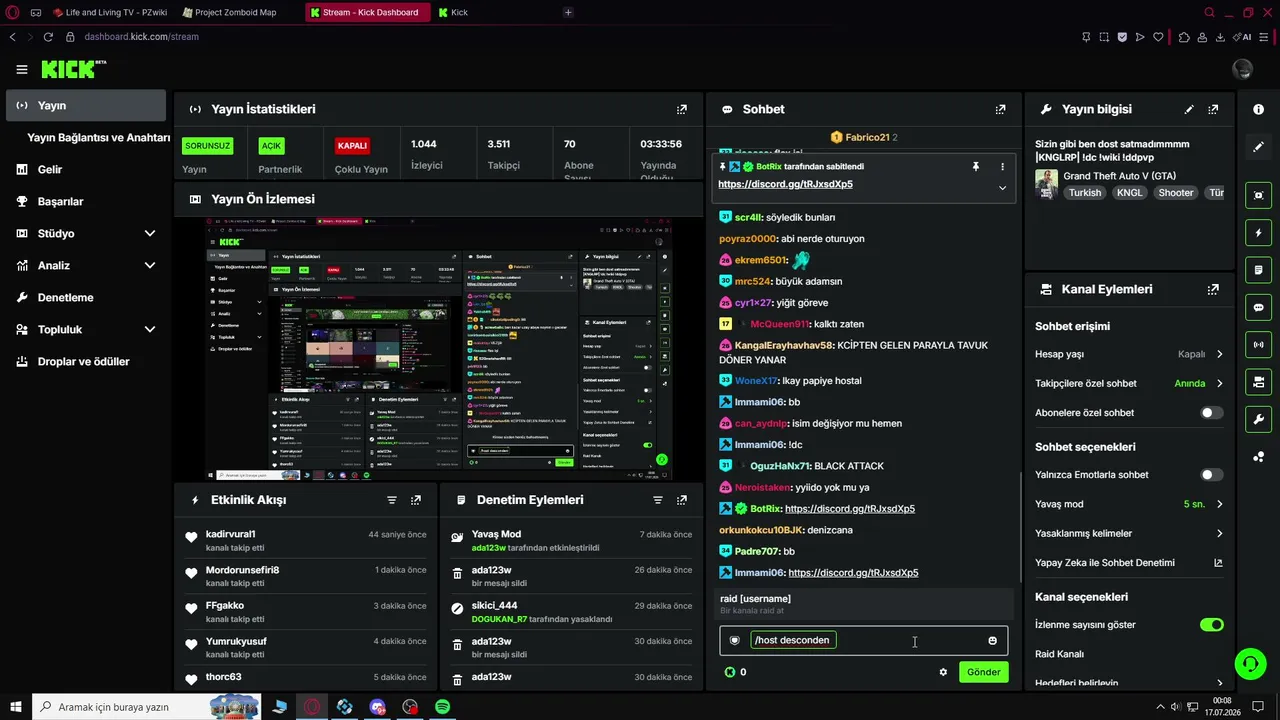Image resolution: width=1280 pixels, height=720 pixels.
Task: Pop out the Denetim Eylemleri panel
Action: pyautogui.click(x=682, y=500)
